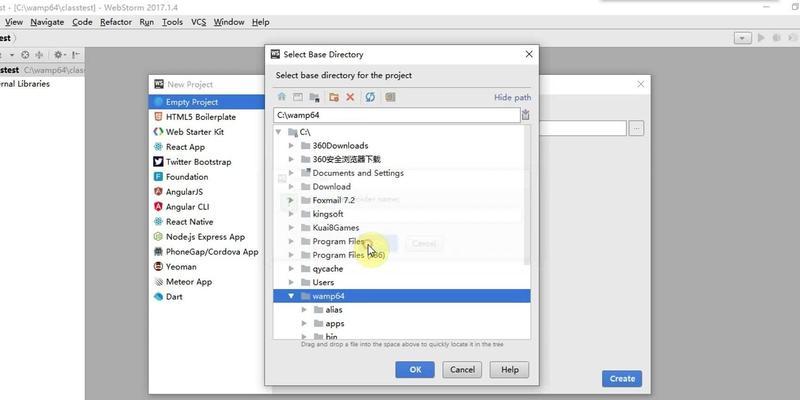Open recent paths history beside path field
The height and width of the screenshot is (400, 800).
point(526,115)
